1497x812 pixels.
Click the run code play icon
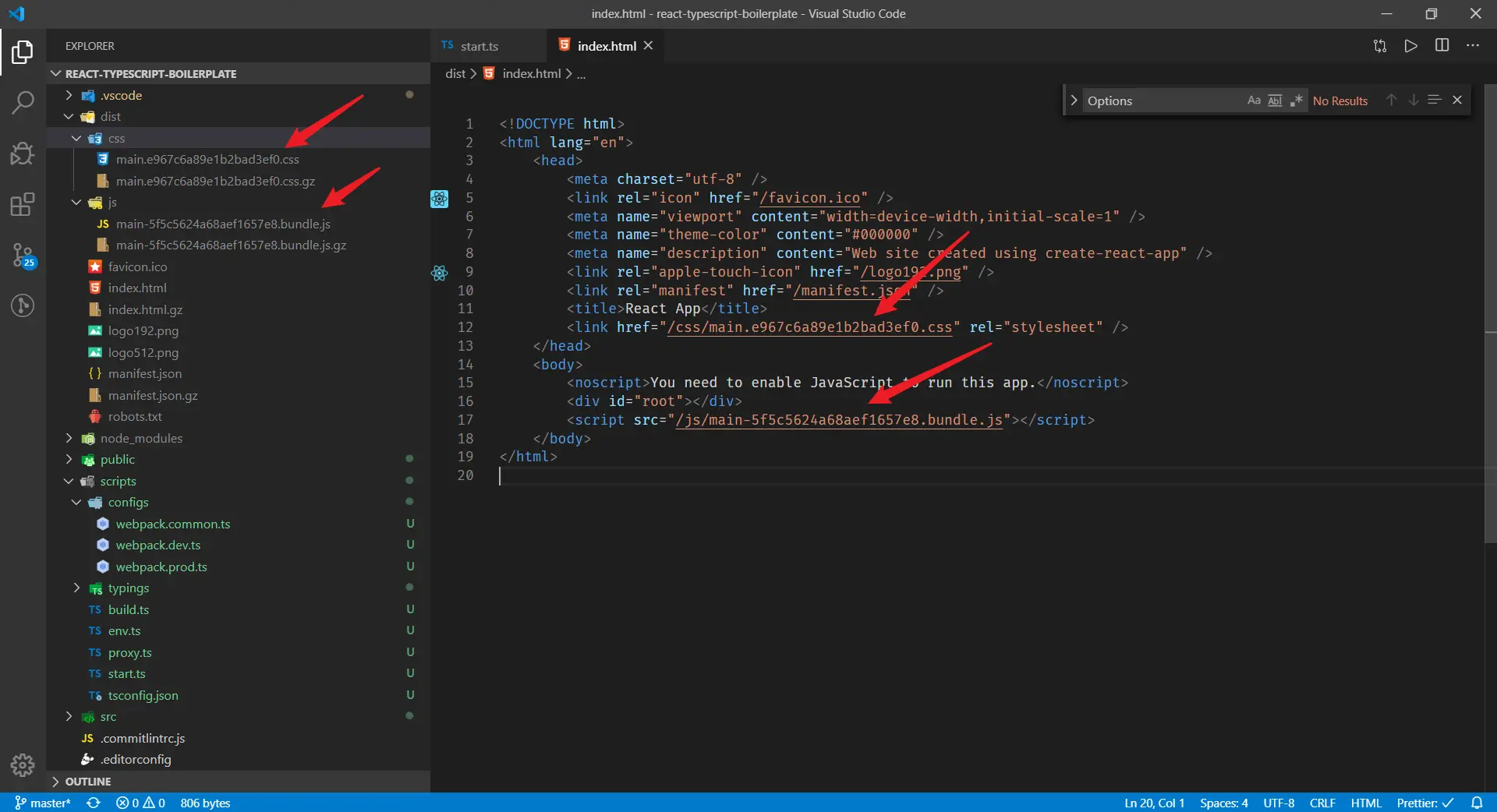[1411, 46]
